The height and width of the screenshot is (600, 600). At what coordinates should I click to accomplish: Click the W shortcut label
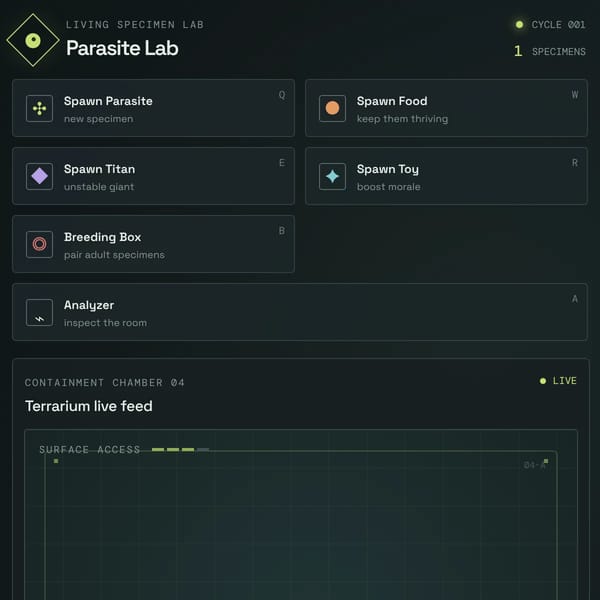click(575, 95)
